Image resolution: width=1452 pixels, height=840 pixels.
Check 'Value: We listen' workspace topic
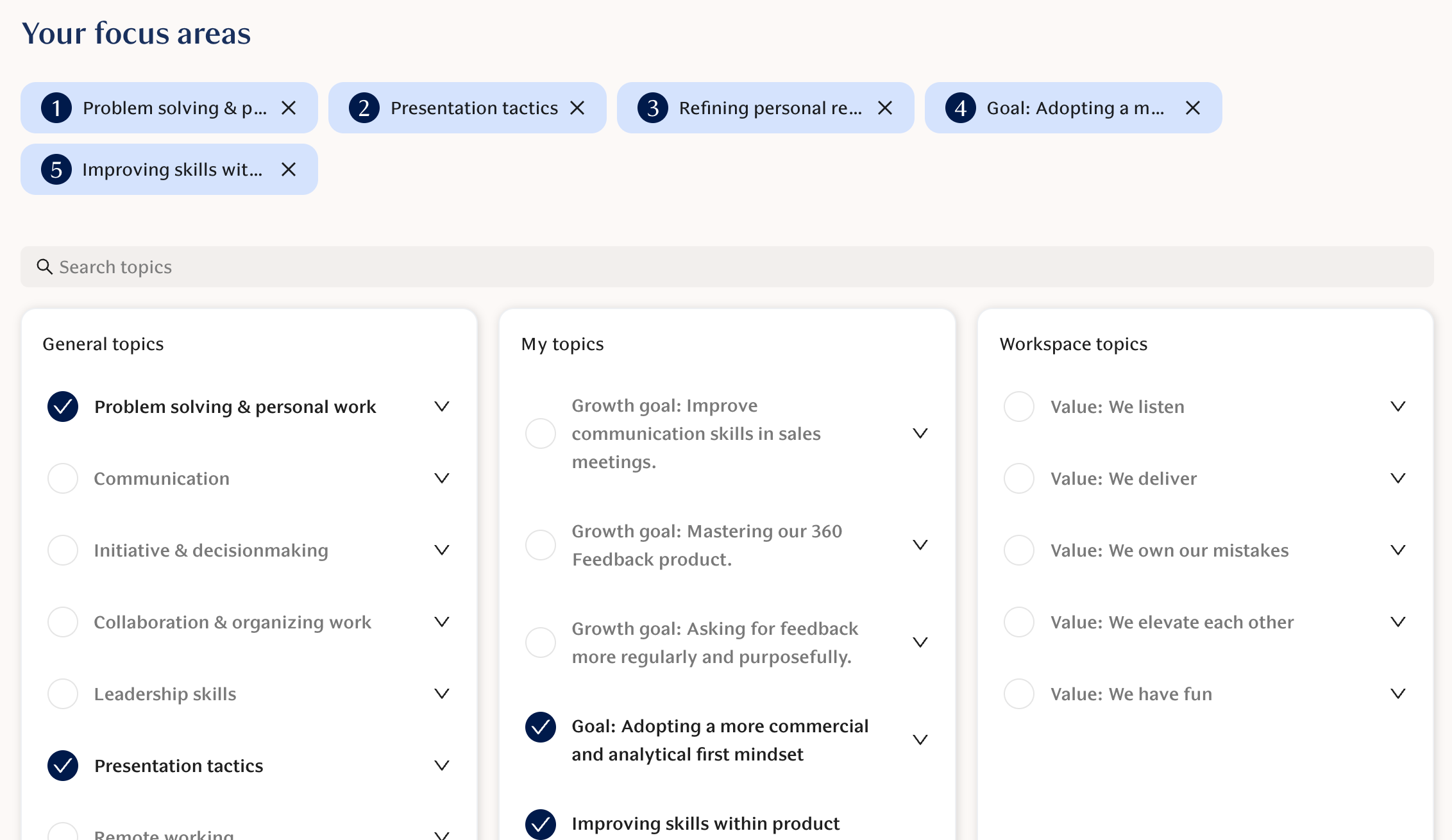click(1019, 407)
